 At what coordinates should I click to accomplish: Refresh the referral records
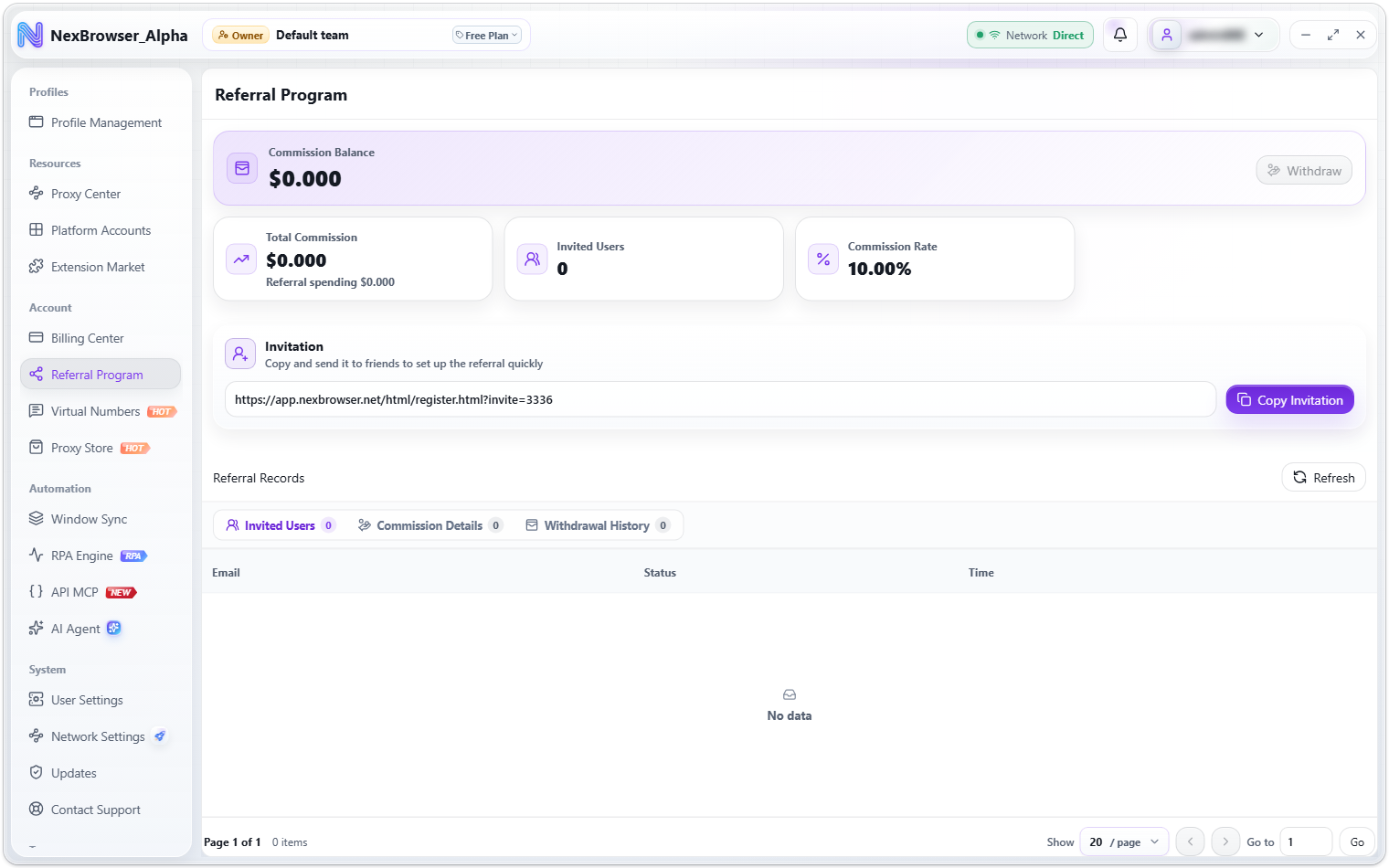(1324, 478)
